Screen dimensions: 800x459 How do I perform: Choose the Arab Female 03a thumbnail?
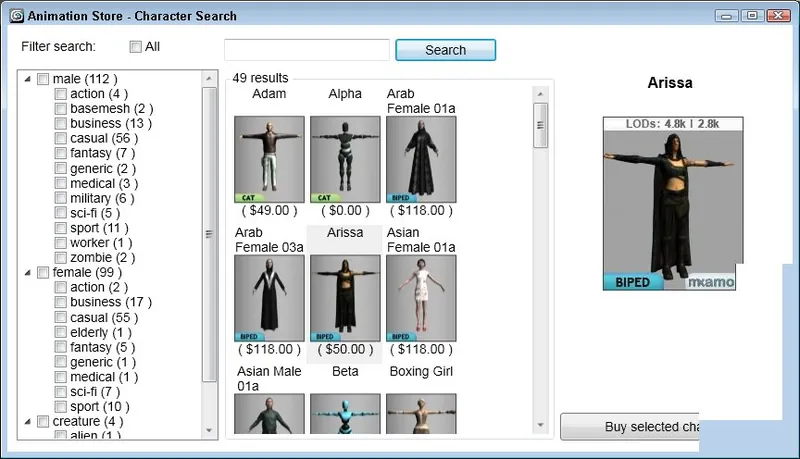click(269, 298)
